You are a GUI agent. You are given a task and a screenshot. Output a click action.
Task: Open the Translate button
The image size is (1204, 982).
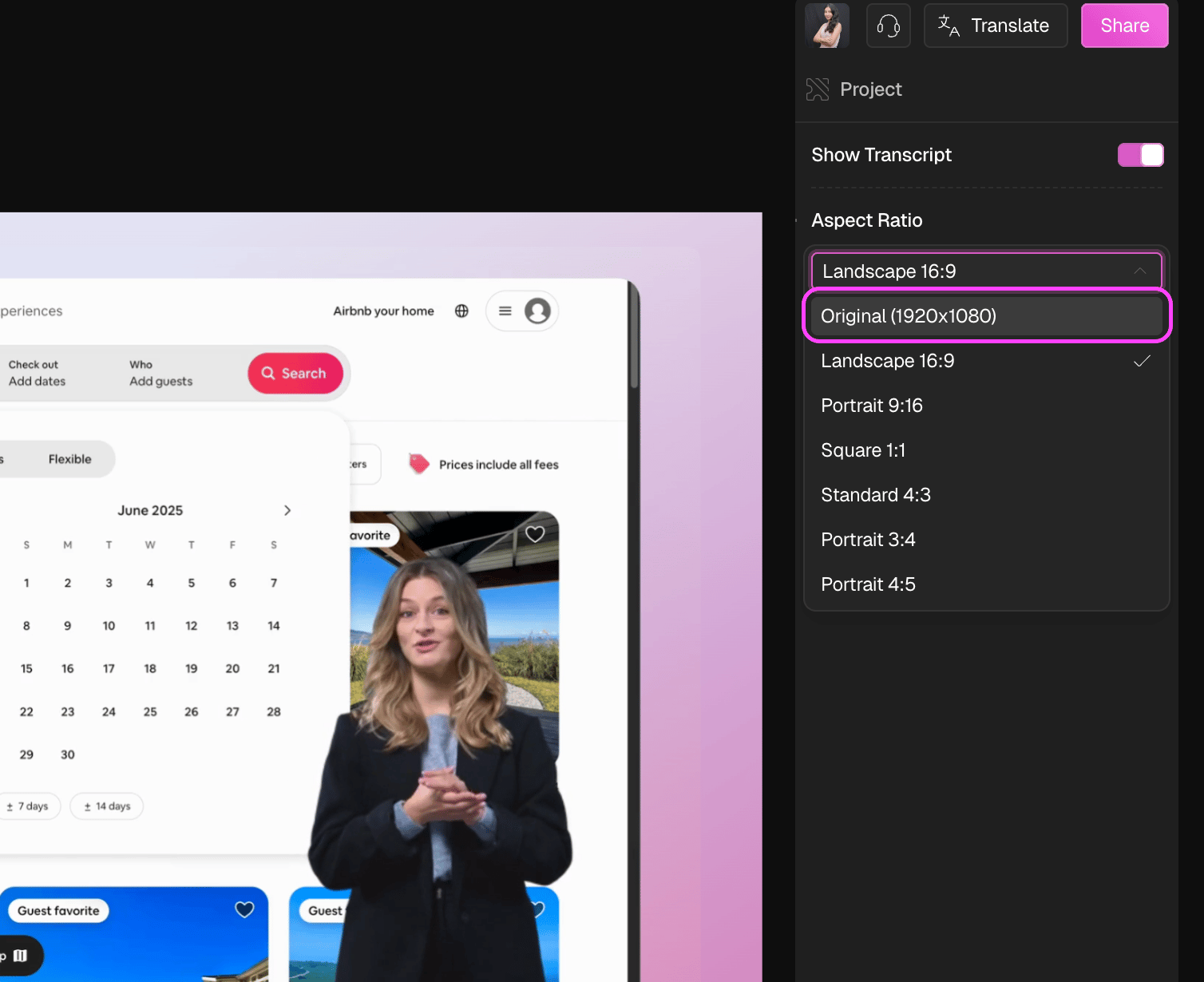pyautogui.click(x=996, y=26)
